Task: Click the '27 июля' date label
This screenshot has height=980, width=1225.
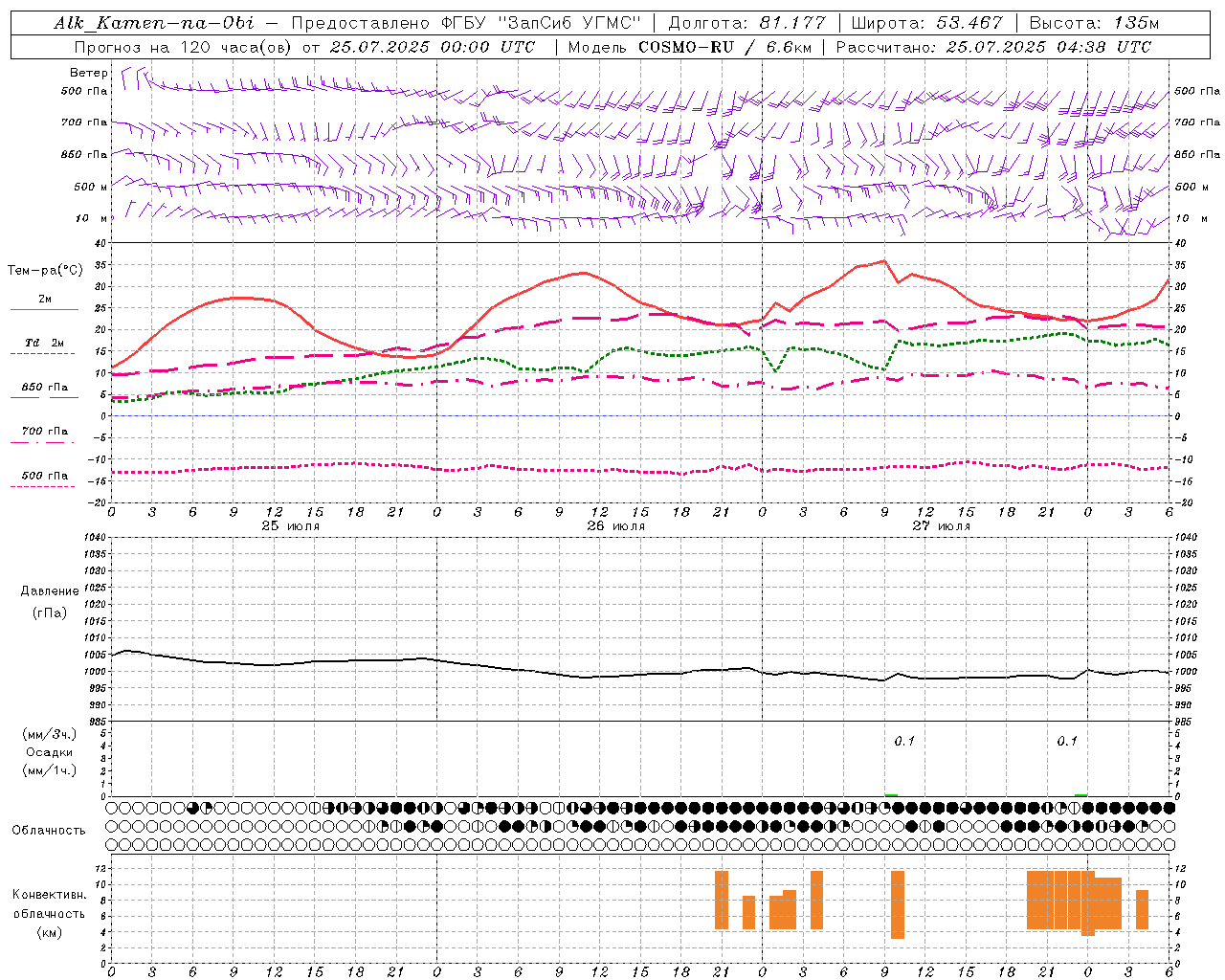Action: tap(941, 526)
